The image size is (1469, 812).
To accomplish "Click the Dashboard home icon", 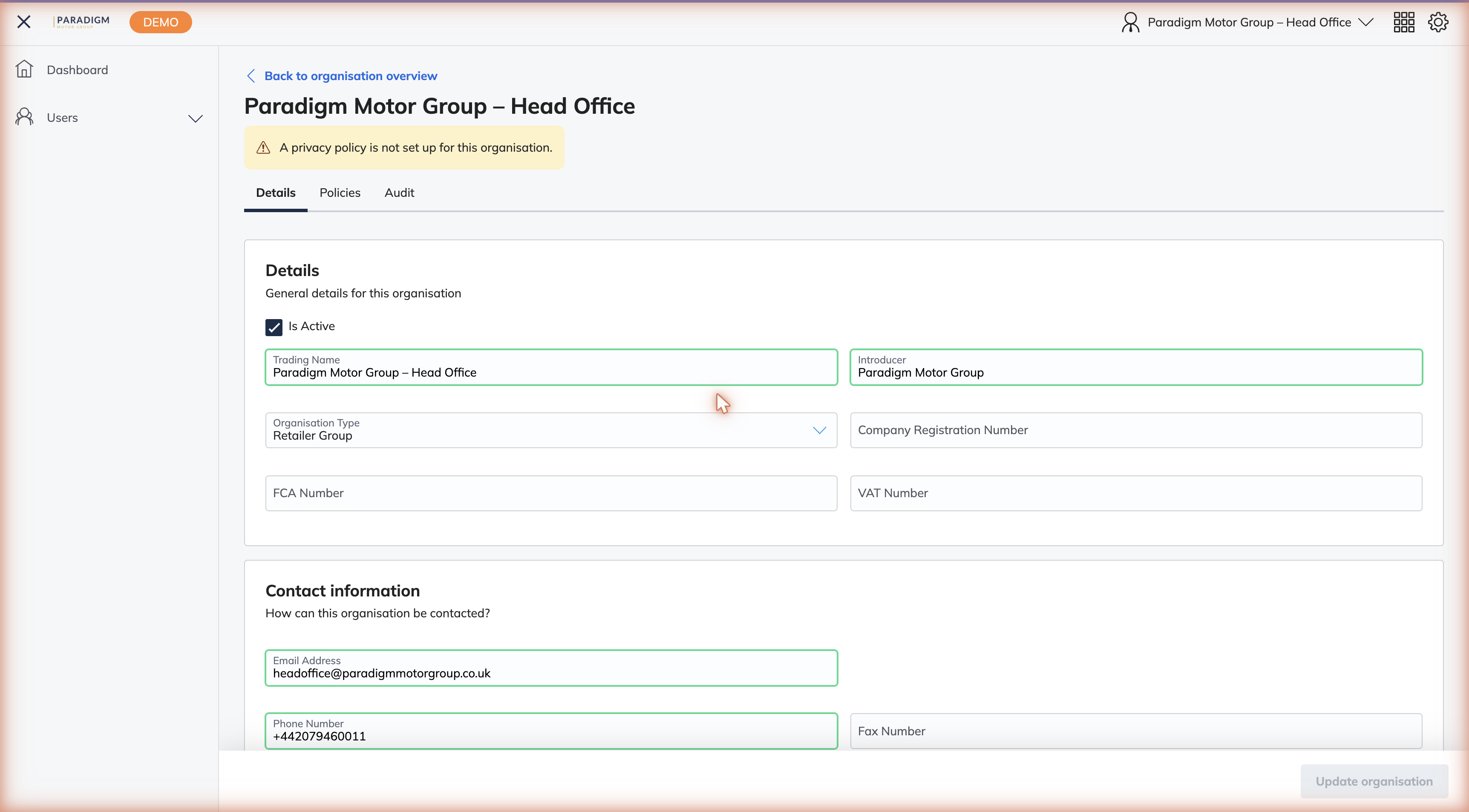I will [x=24, y=69].
